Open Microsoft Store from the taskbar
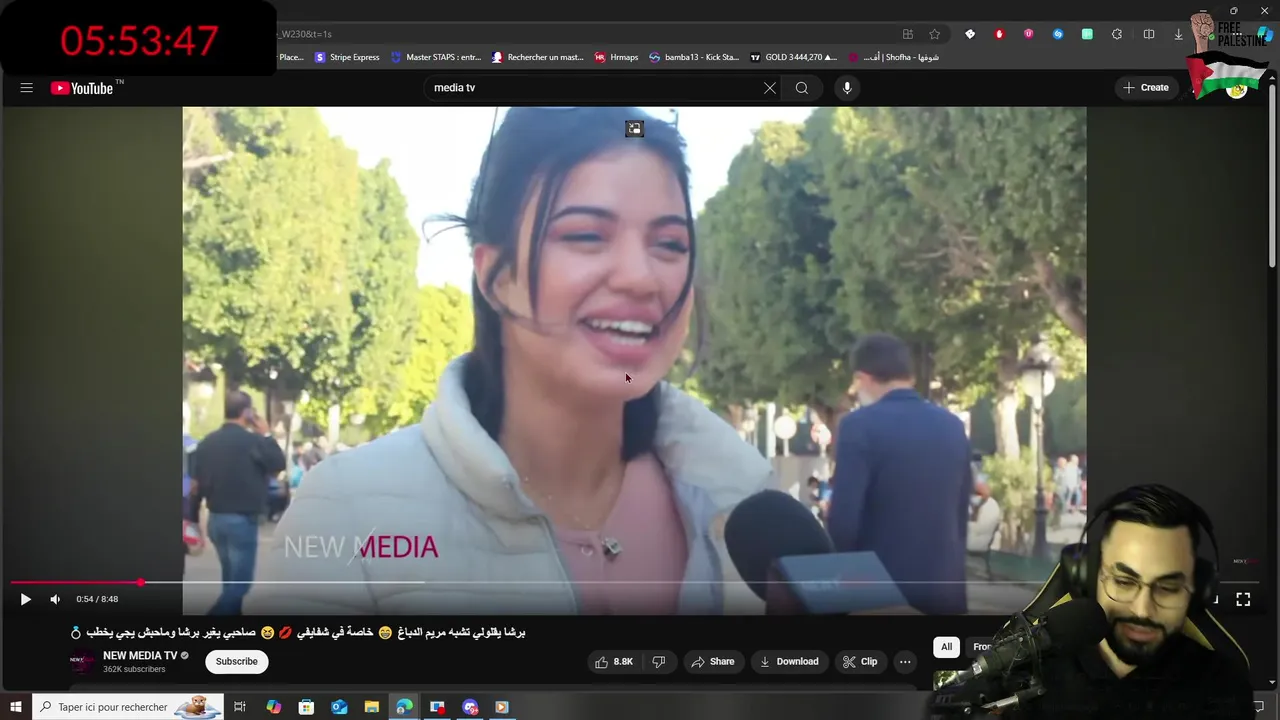 point(306,707)
